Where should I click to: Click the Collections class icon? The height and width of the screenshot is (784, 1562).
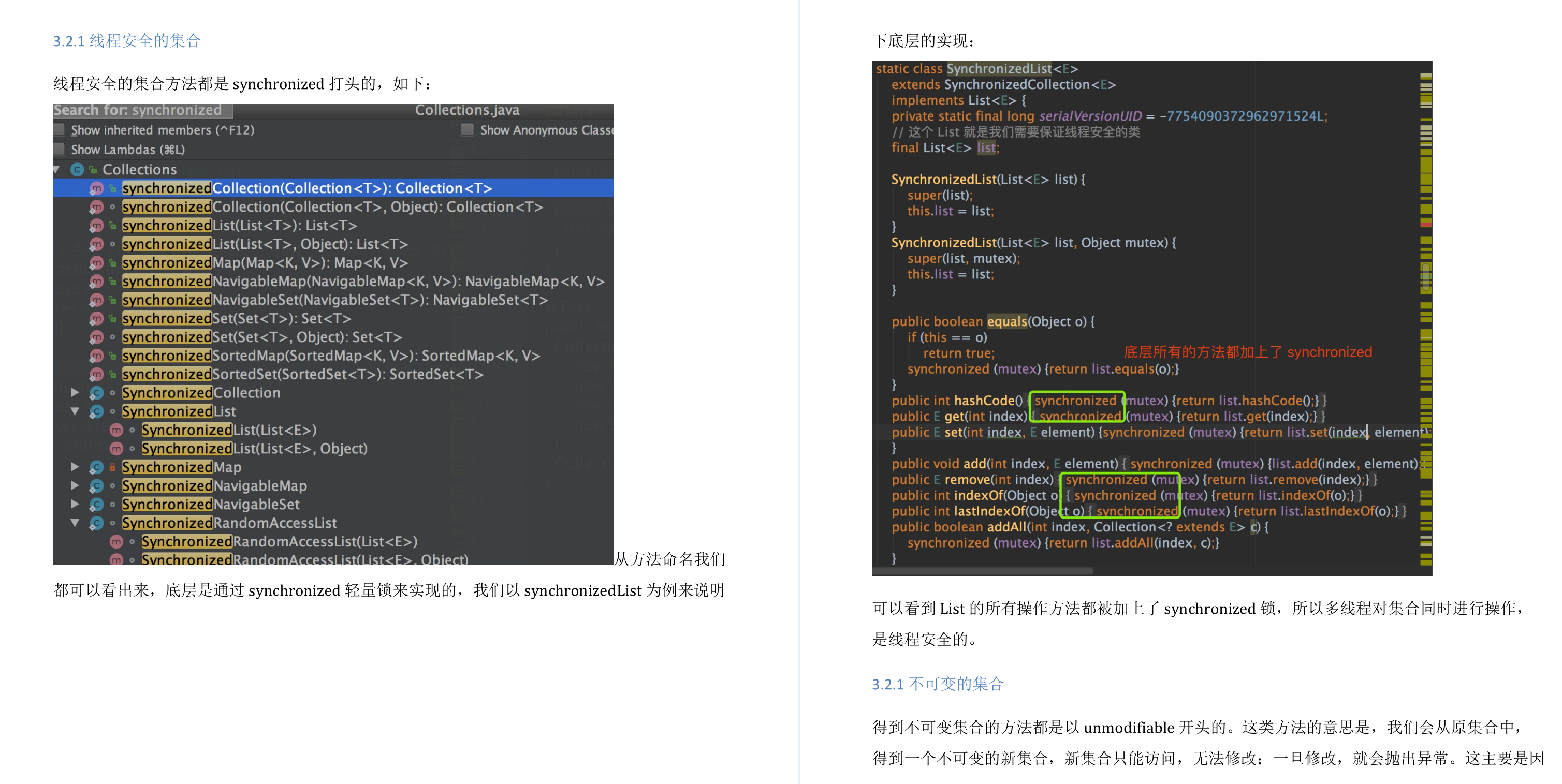[77, 170]
